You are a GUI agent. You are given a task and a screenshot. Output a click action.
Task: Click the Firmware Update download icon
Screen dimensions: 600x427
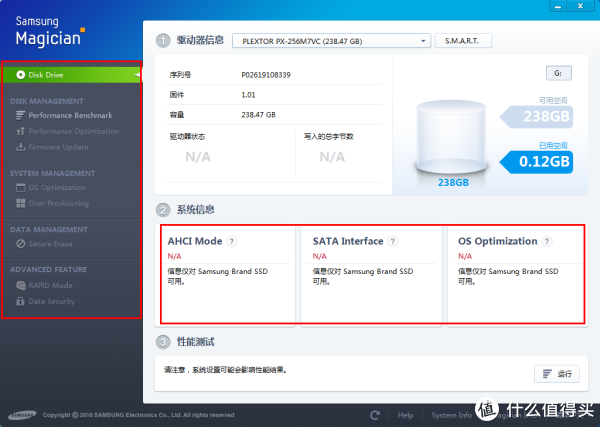point(20,147)
